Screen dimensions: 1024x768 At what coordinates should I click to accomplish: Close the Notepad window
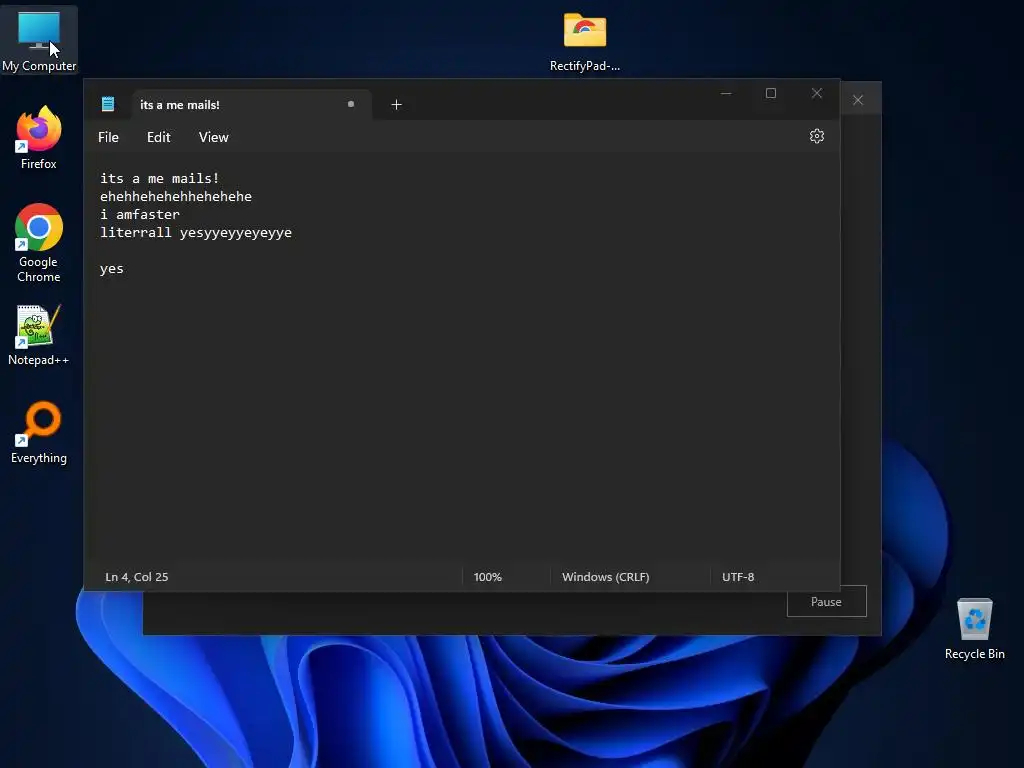[816, 93]
